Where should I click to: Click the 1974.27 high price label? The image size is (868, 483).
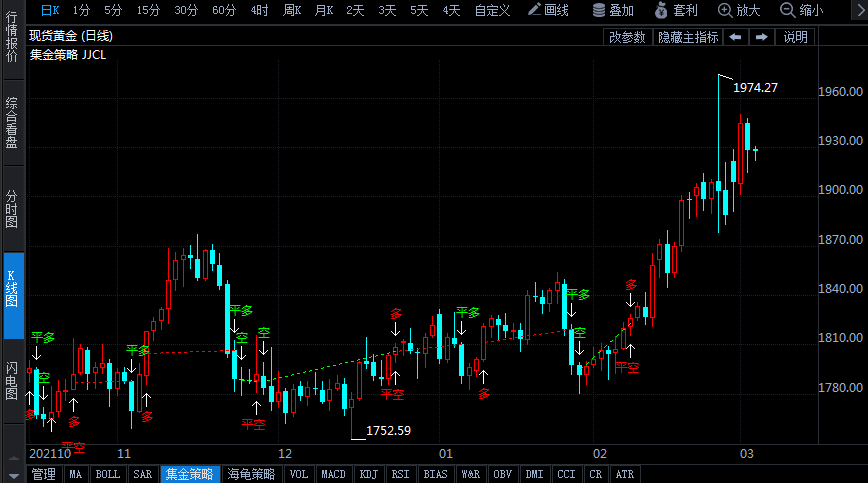coord(755,87)
